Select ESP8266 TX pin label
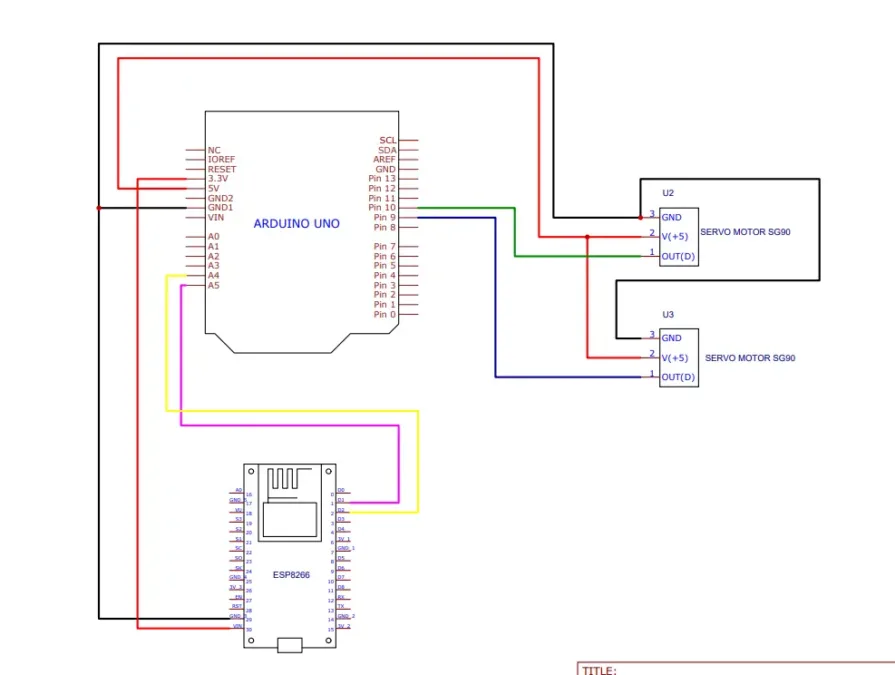Image resolution: width=895 pixels, height=675 pixels. coord(341,607)
